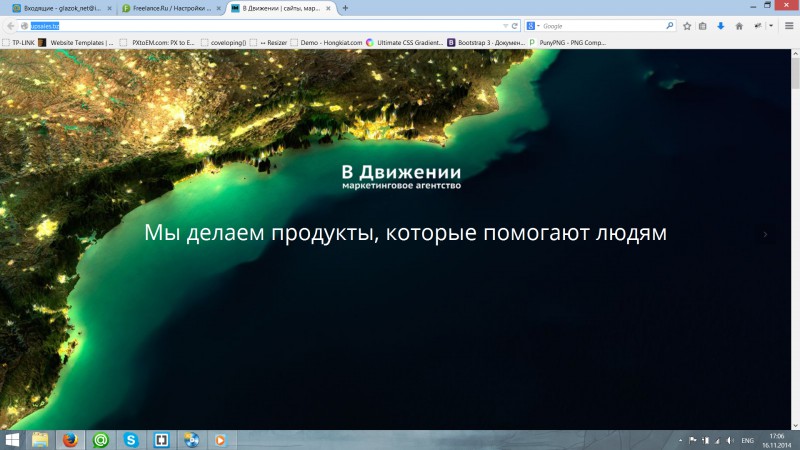This screenshot has height=450, width=800.
Task: Open the Ultimate CSS Gradient bookmark
Action: tap(405, 43)
